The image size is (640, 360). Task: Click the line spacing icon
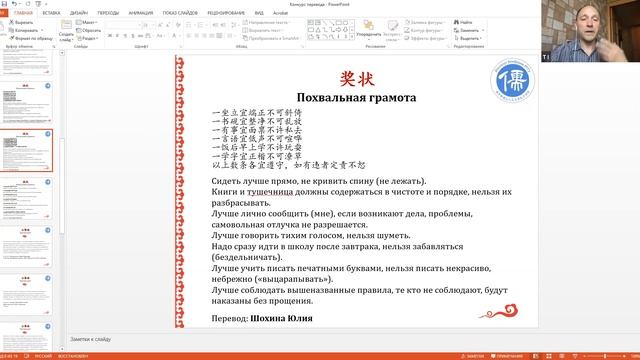pyautogui.click(x=234, y=26)
